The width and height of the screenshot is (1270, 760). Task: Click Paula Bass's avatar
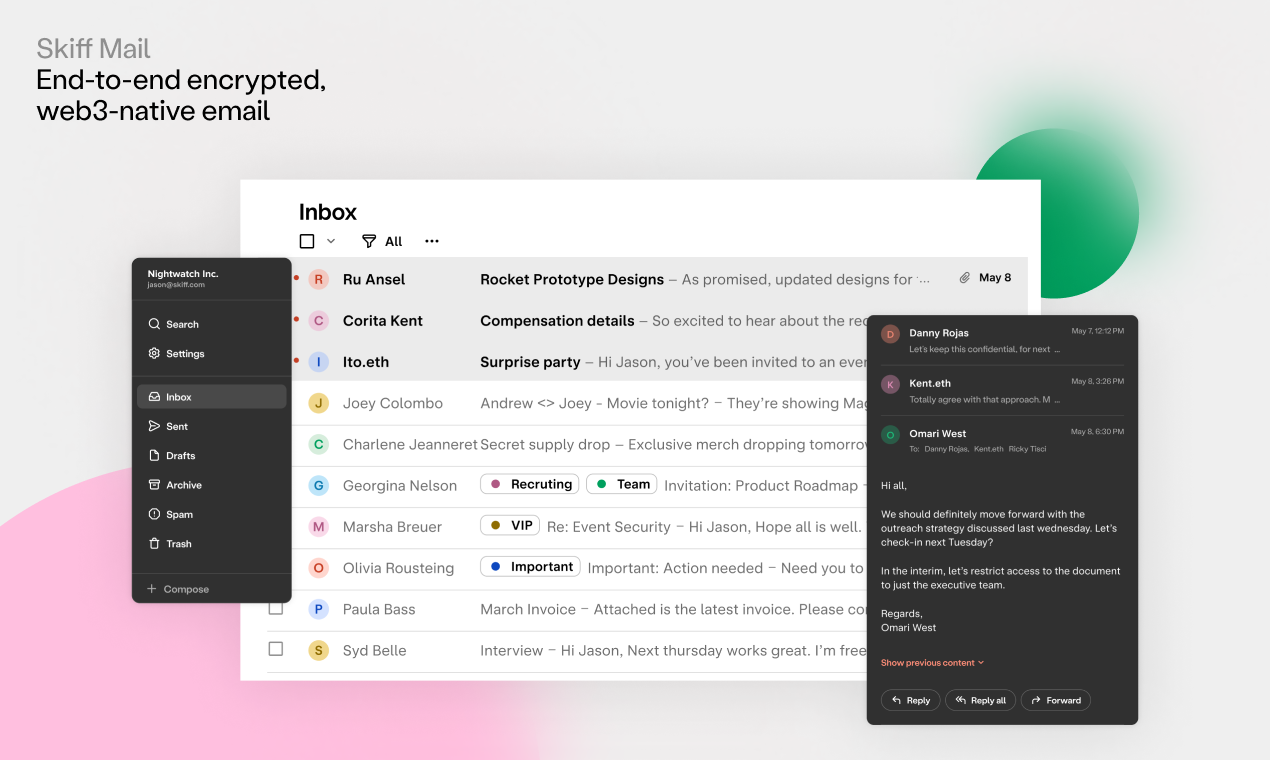(319, 609)
